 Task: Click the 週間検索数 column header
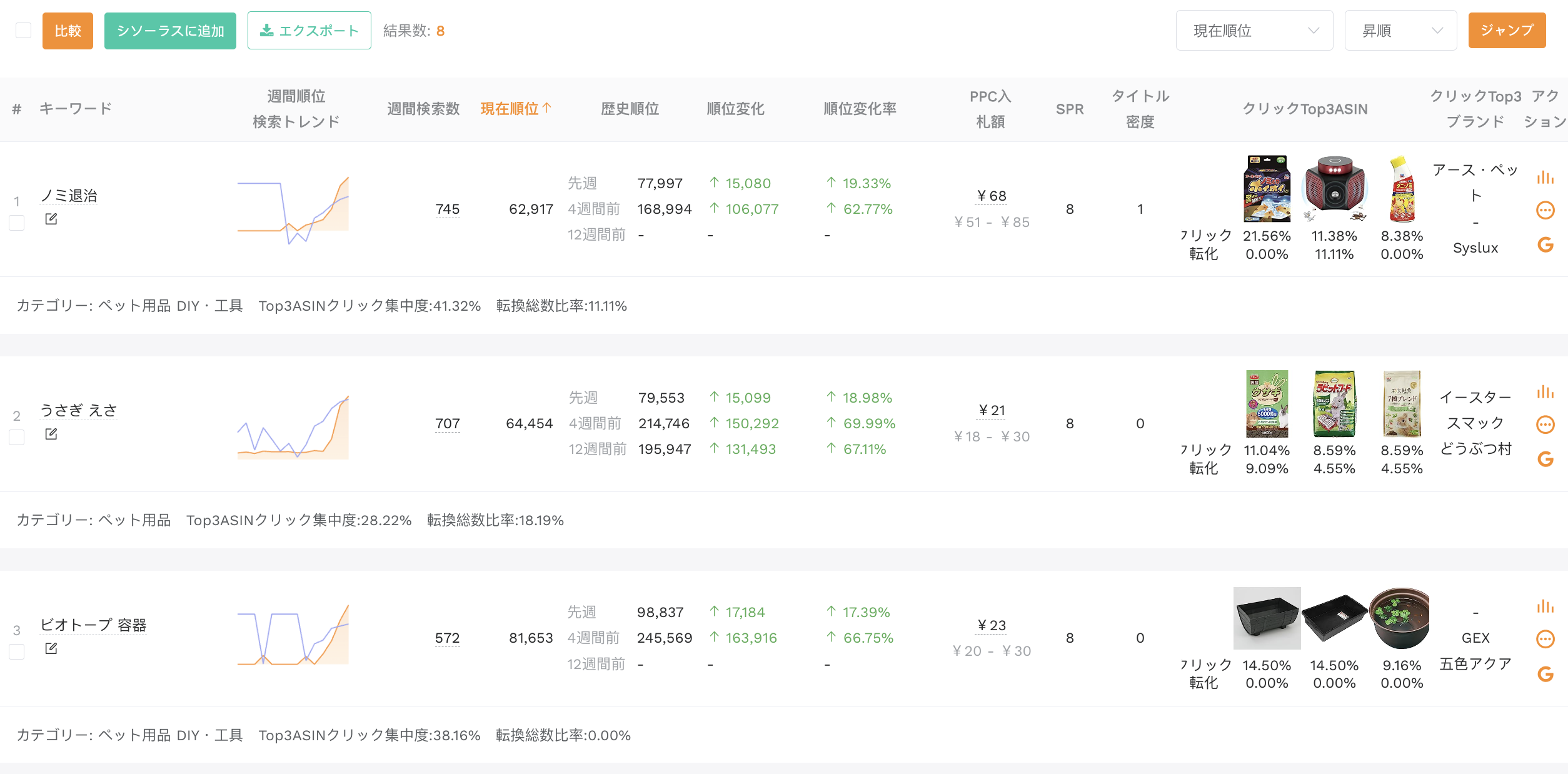423,109
